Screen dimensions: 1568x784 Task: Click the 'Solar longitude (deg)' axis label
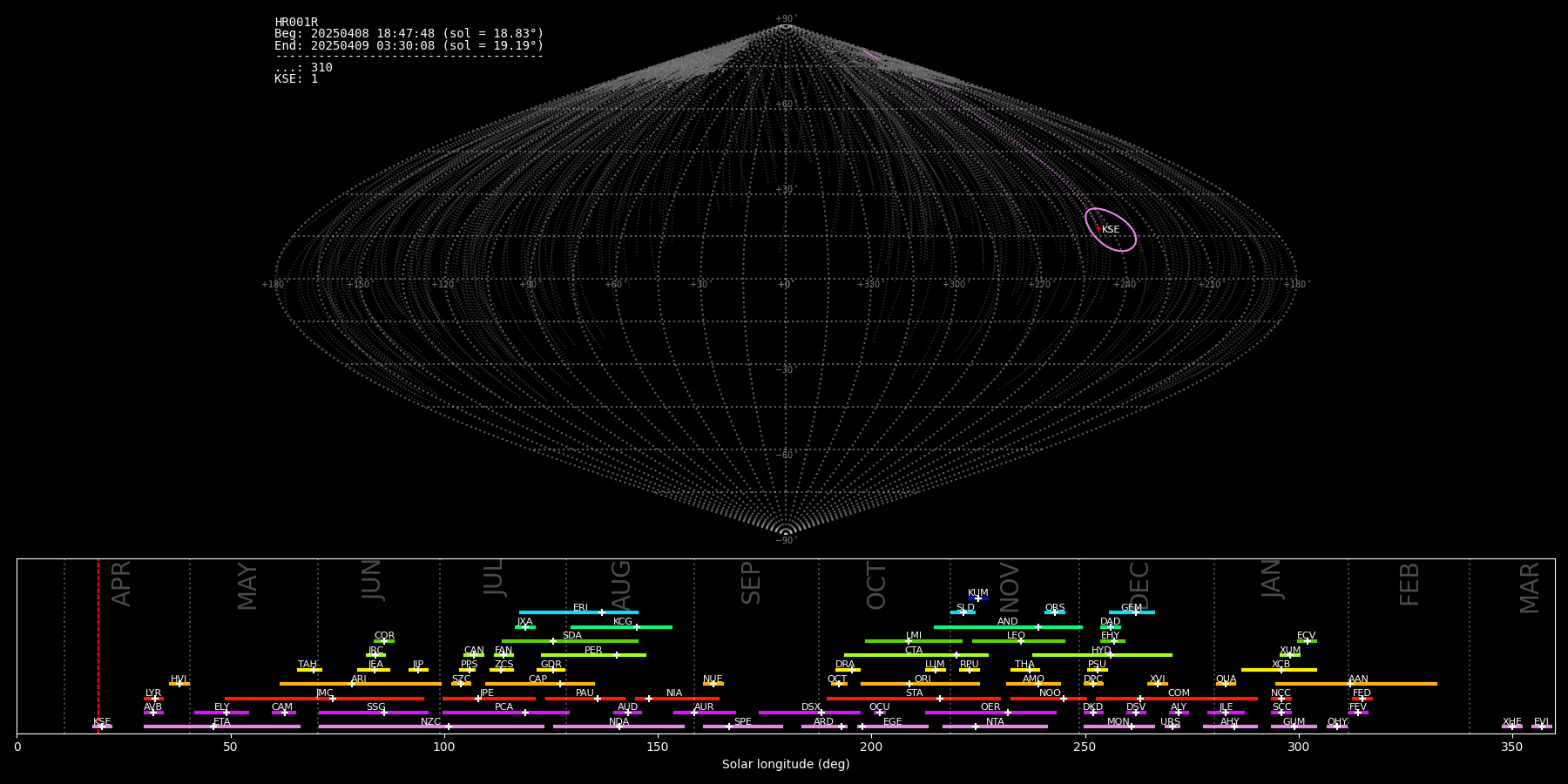(x=786, y=765)
